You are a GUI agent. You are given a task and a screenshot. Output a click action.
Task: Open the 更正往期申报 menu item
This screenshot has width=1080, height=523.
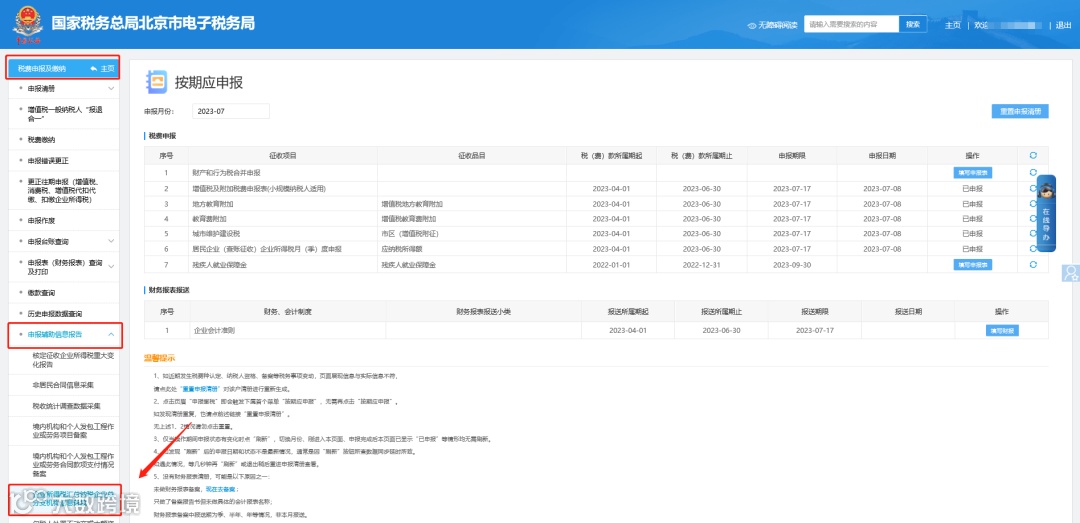(x=64, y=190)
